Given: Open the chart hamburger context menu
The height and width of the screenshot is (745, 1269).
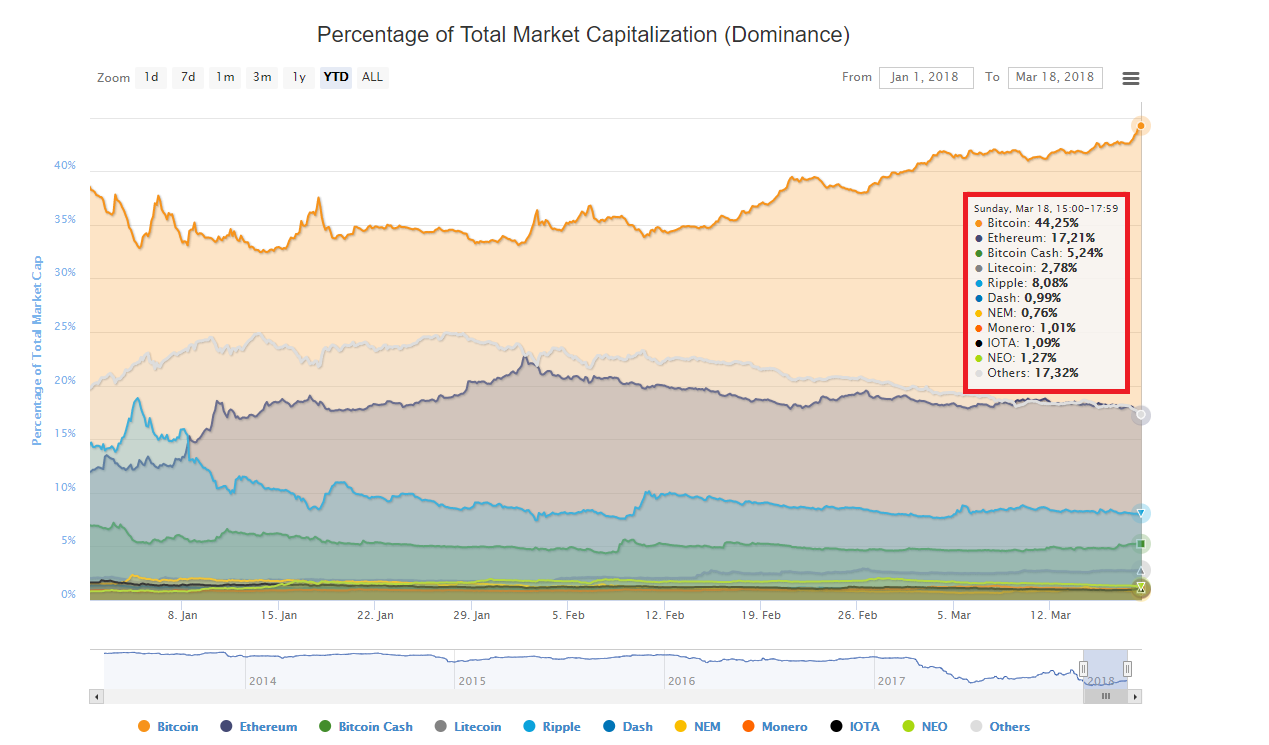Looking at the screenshot, I should (x=1131, y=78).
